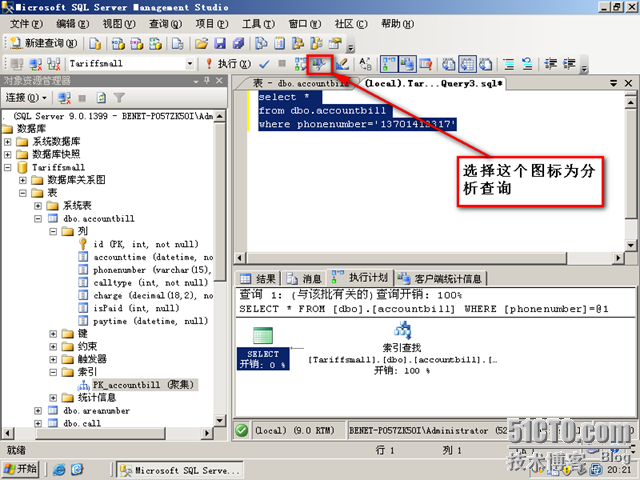The image size is (640, 480).
Task: Click the SELECT execution plan node
Action: 263,348
